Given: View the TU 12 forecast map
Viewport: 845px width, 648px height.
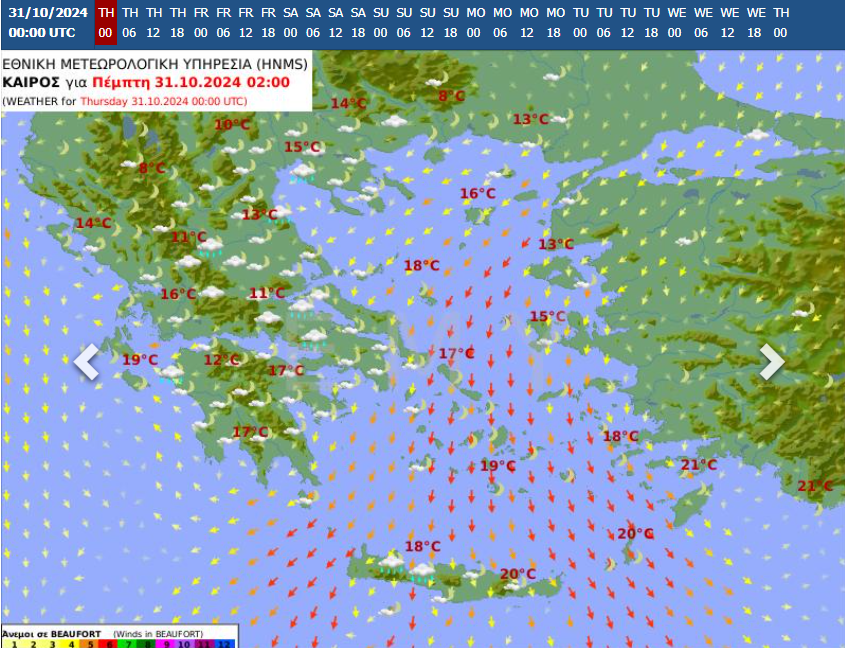Looking at the screenshot, I should click(x=627, y=23).
